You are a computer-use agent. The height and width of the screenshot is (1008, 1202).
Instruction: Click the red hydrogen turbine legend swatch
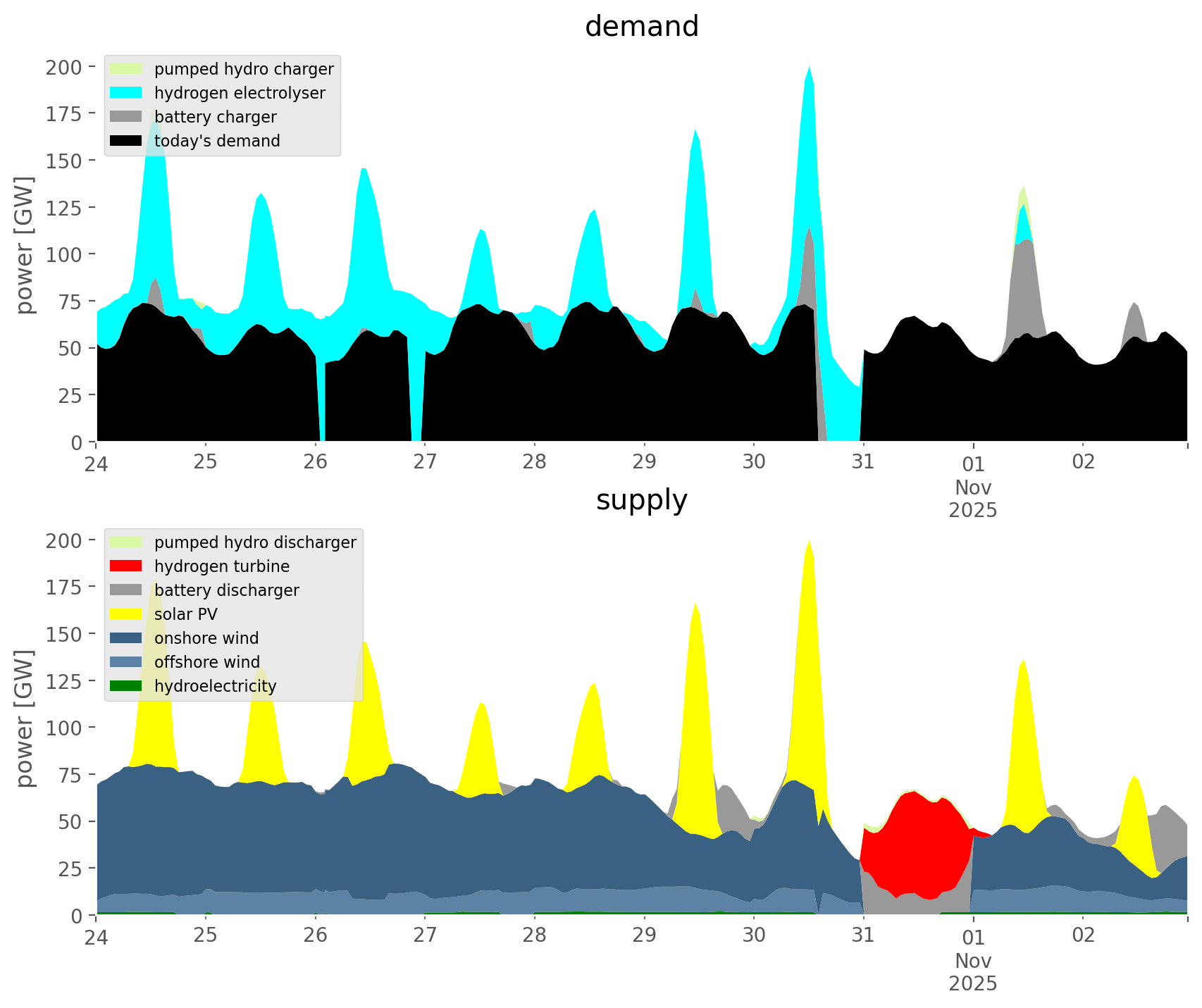pos(126,566)
